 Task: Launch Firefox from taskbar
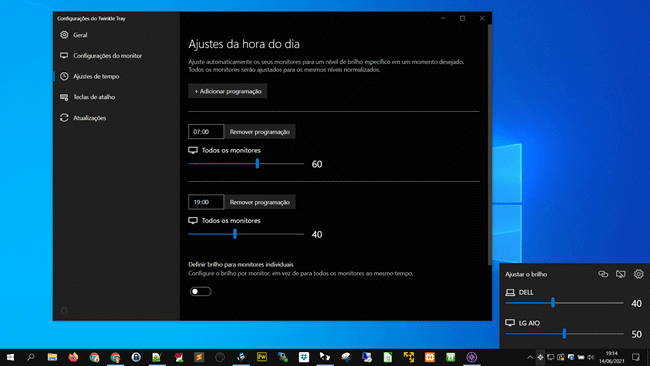tap(73, 357)
